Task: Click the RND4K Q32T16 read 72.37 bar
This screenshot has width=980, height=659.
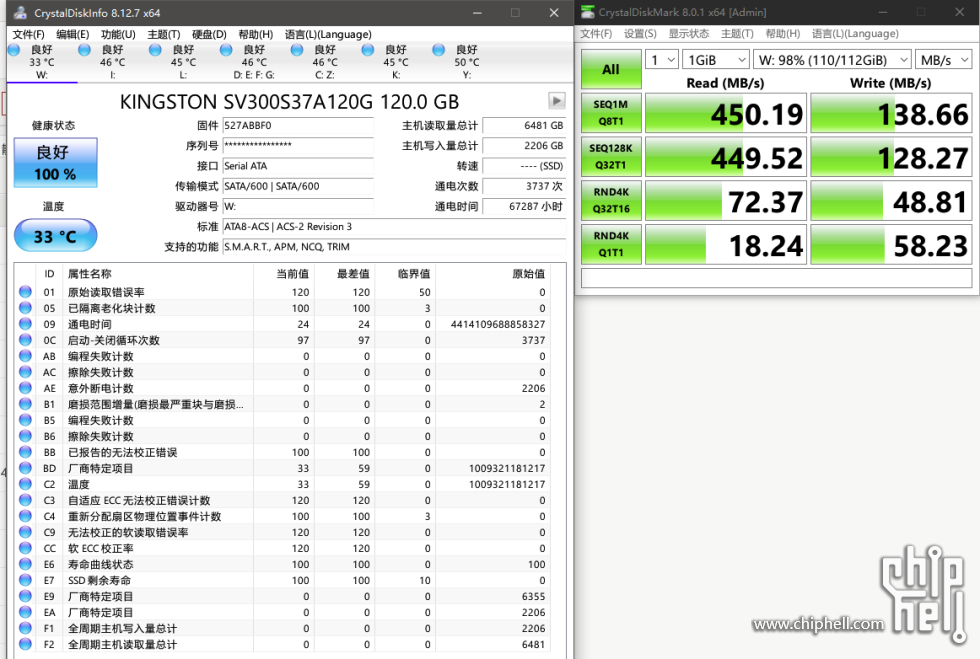Action: pyautogui.click(x=726, y=201)
